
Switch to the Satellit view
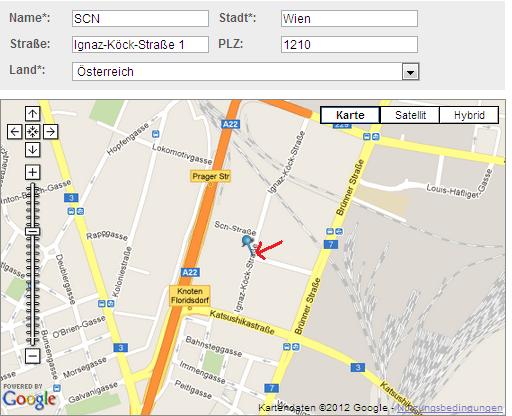click(410, 115)
